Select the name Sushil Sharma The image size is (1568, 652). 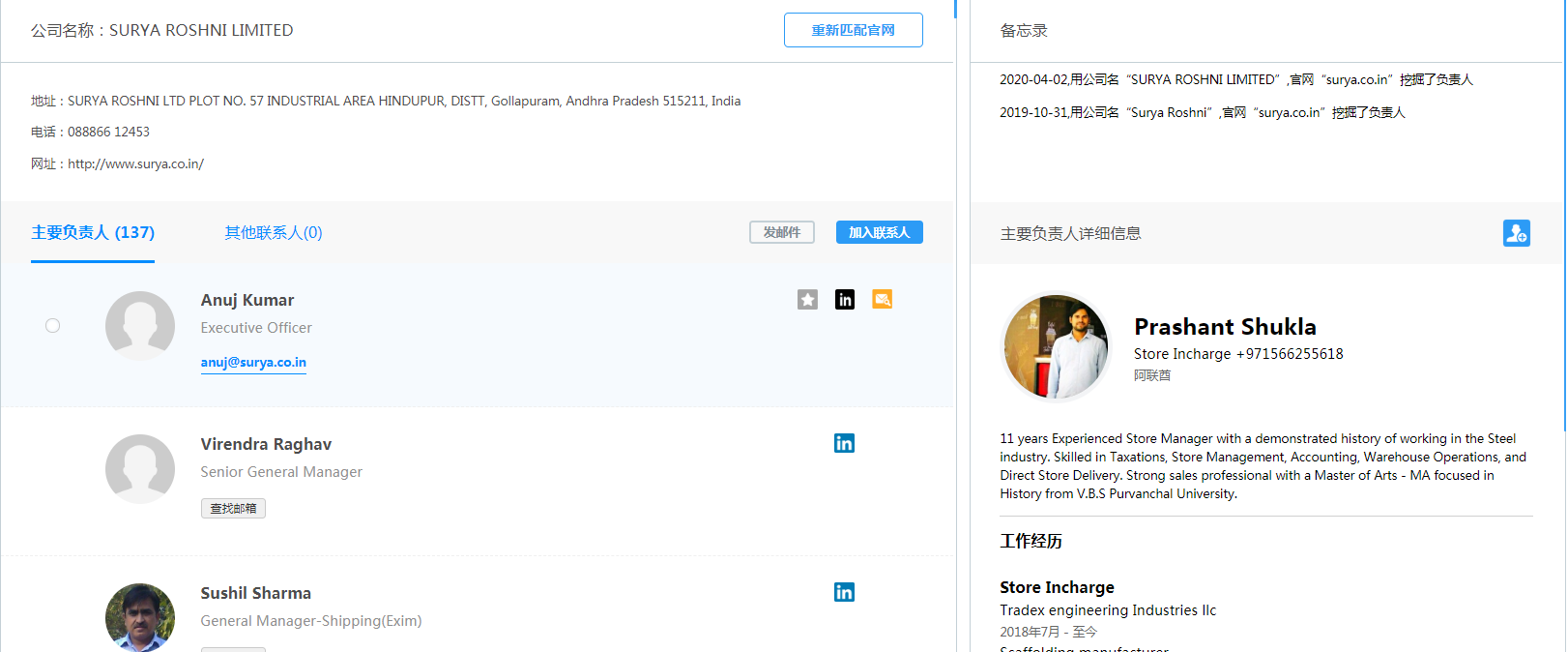tap(256, 593)
